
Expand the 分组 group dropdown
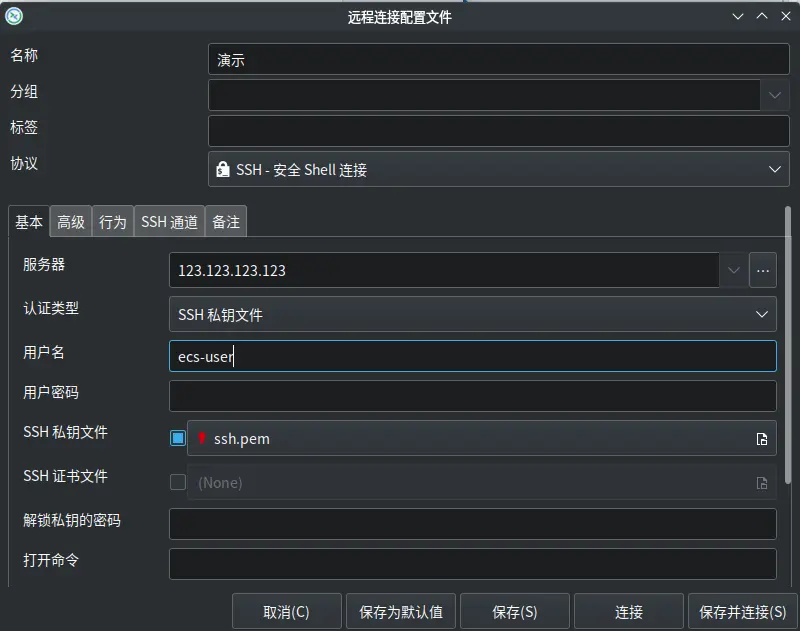pyautogui.click(x=775, y=95)
